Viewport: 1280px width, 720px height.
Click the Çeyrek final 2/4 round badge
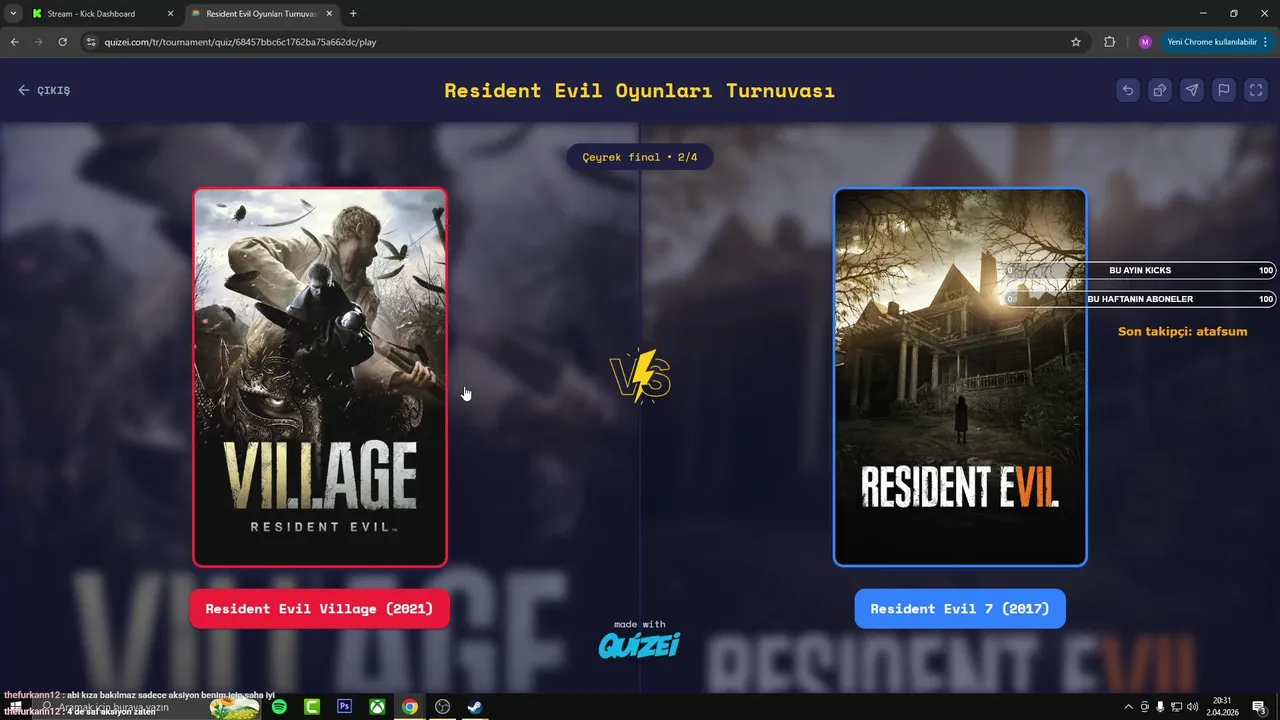tap(640, 157)
